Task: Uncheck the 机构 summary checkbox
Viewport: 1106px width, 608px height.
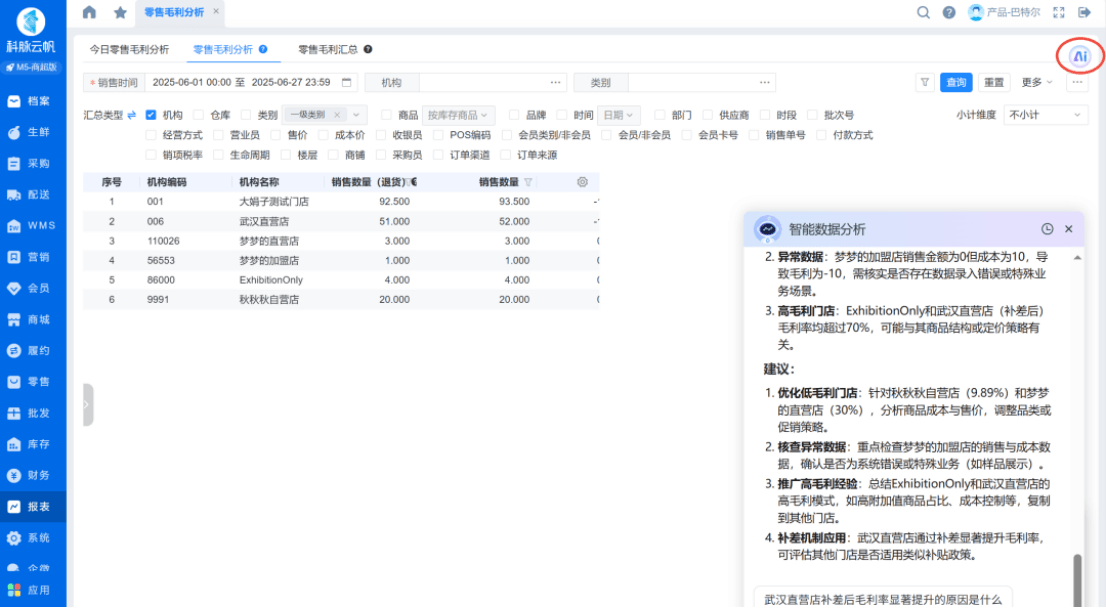Action: click(x=150, y=115)
